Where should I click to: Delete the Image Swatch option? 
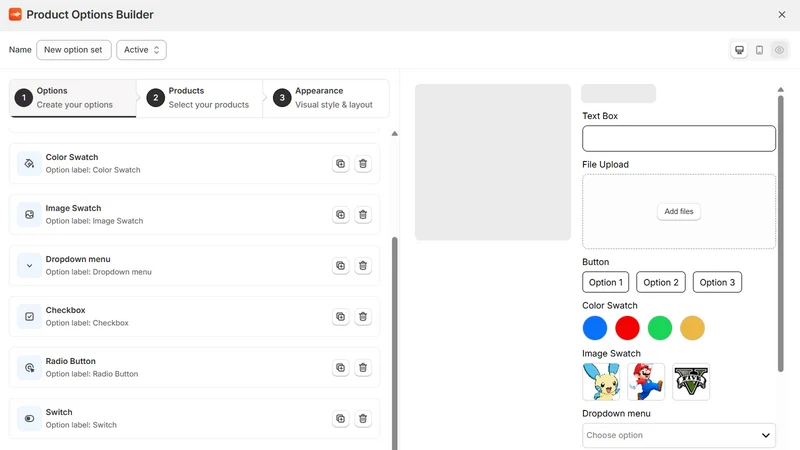tap(363, 215)
